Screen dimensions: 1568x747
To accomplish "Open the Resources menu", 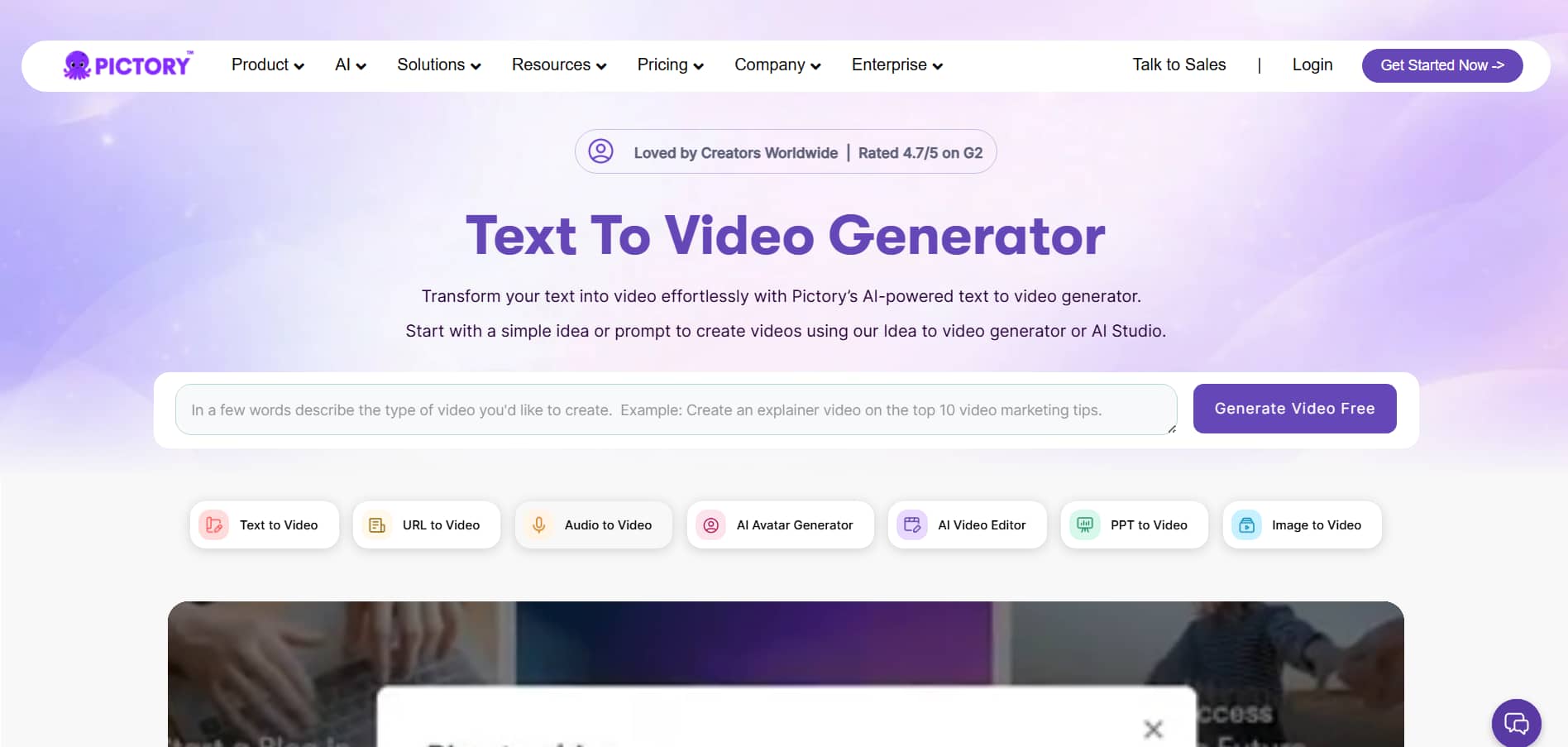I will point(551,65).
